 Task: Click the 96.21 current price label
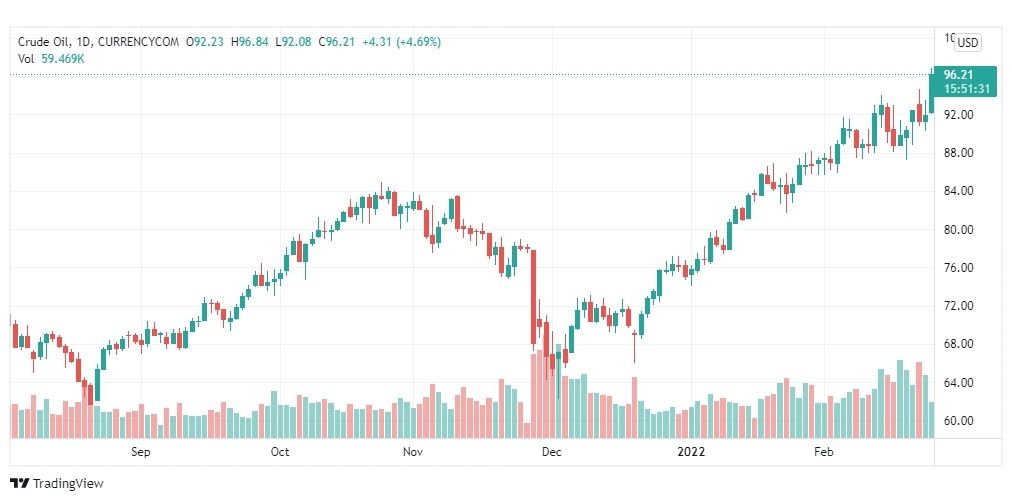pos(958,75)
